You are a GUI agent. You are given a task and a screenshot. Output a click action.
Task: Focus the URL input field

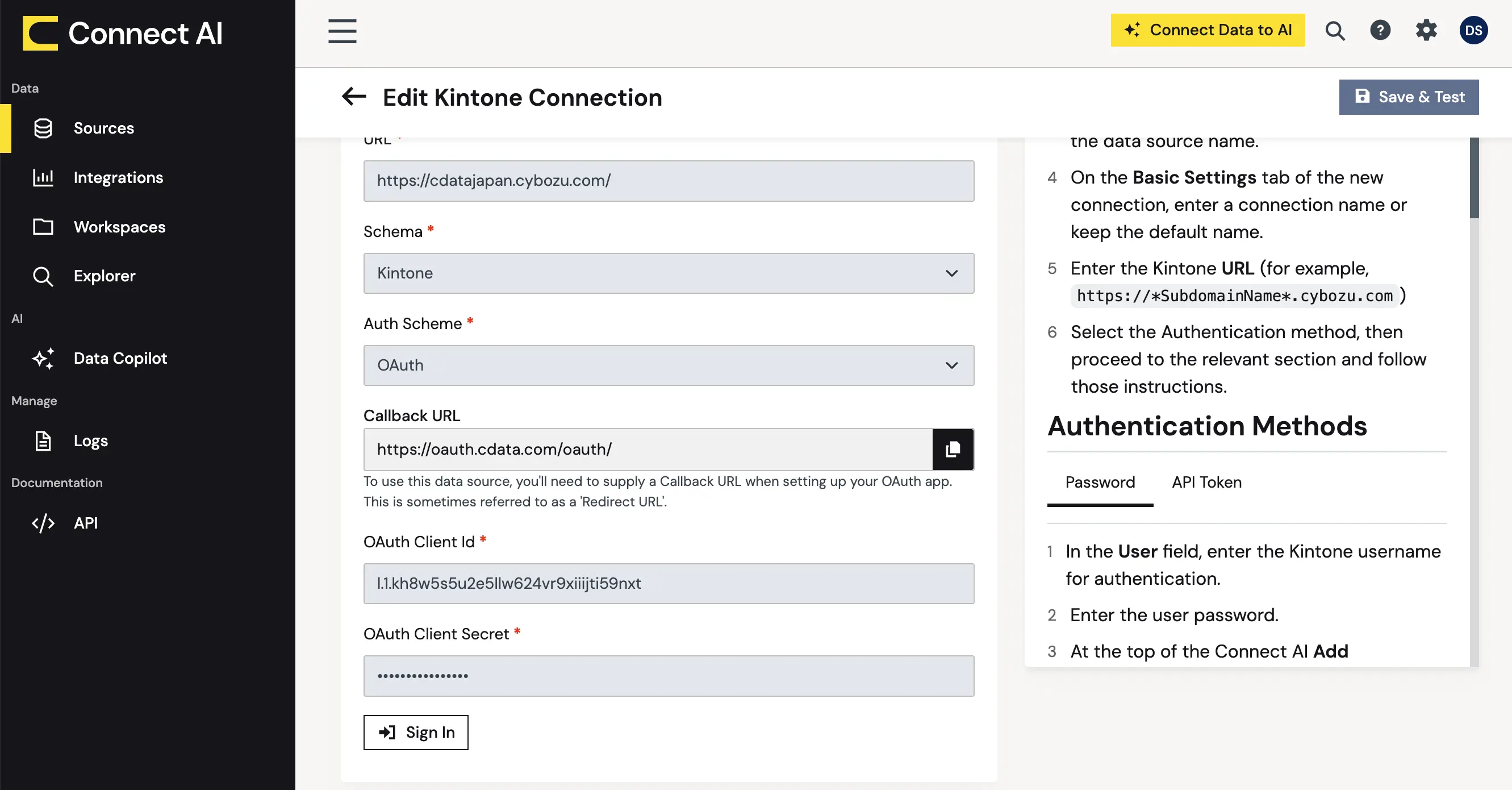point(669,181)
